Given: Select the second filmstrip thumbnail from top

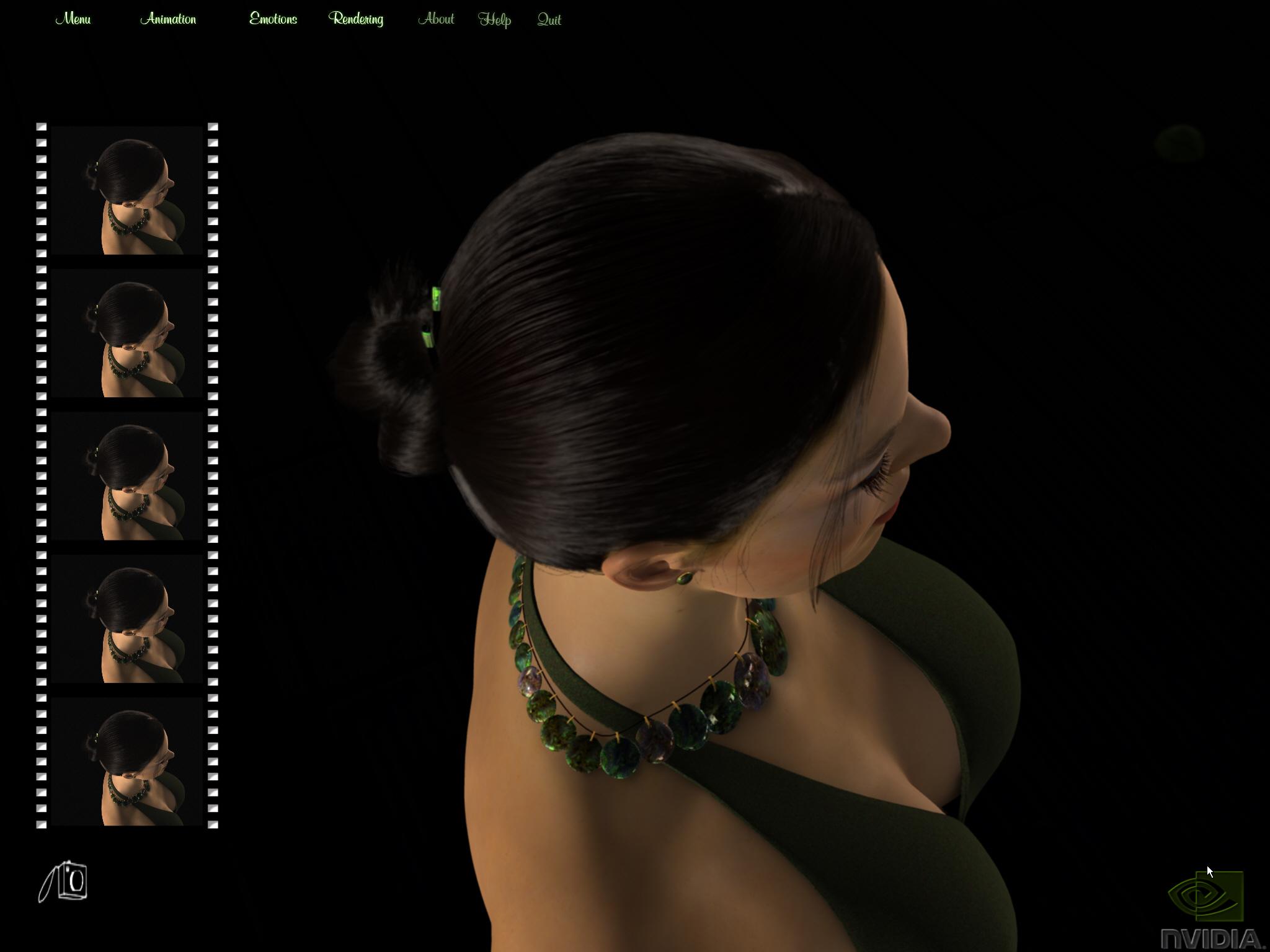Looking at the screenshot, I should [x=127, y=333].
